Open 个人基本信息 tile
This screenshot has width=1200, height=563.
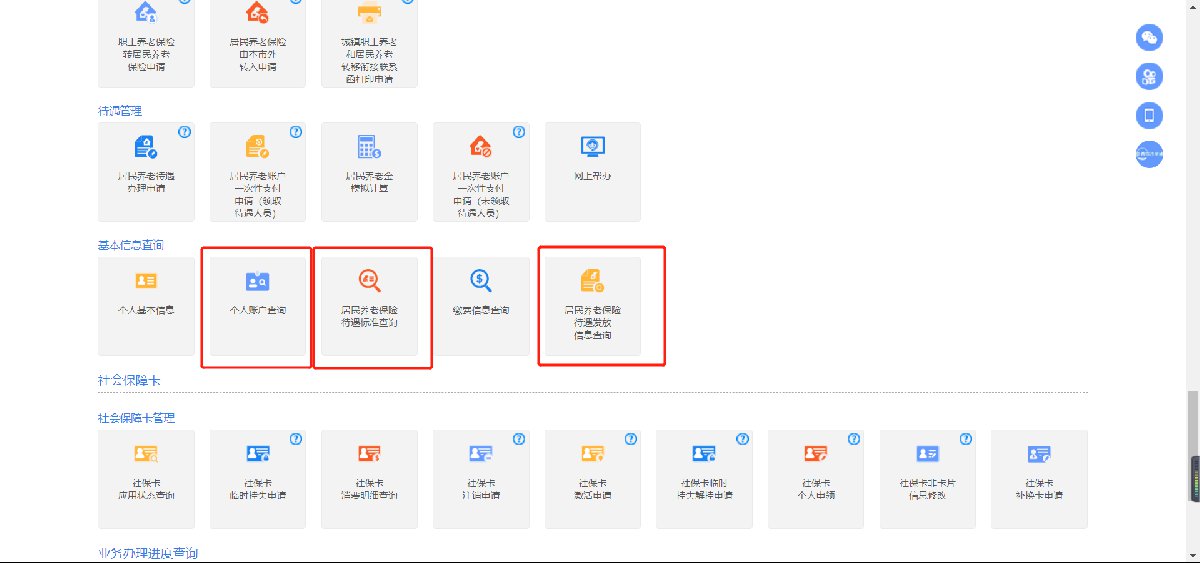click(146, 306)
